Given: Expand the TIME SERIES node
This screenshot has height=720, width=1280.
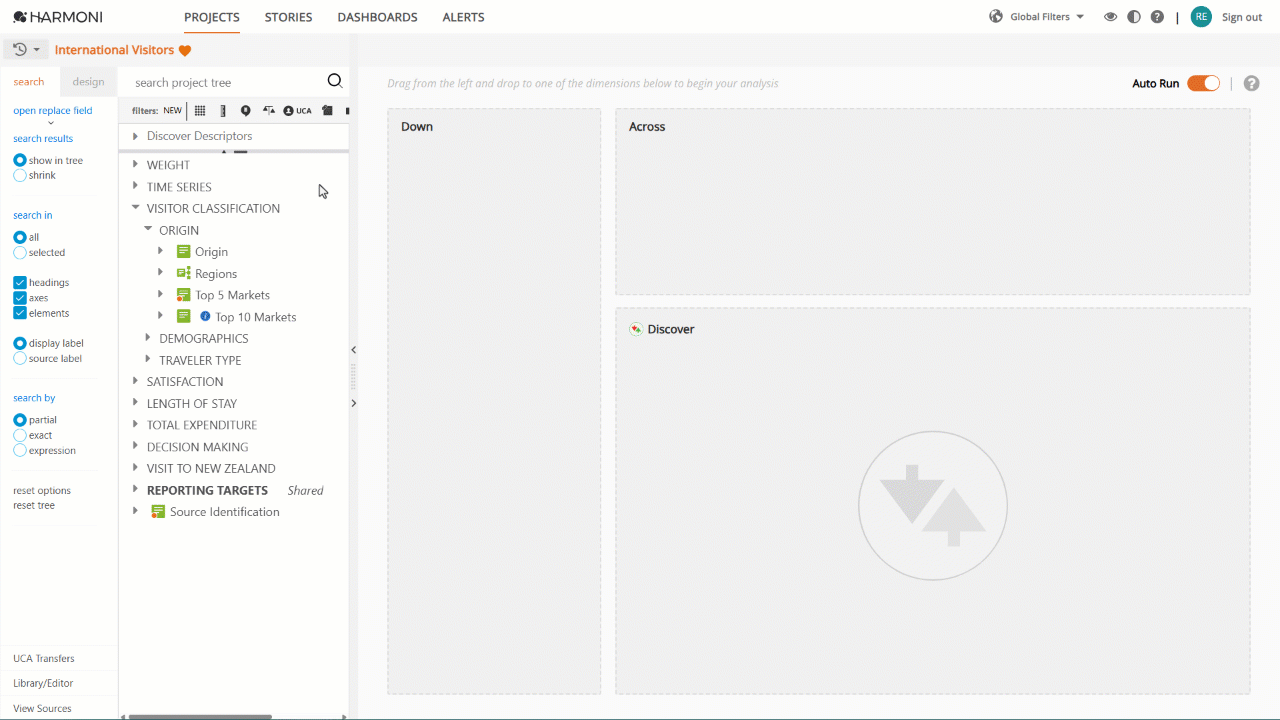Looking at the screenshot, I should coord(135,186).
